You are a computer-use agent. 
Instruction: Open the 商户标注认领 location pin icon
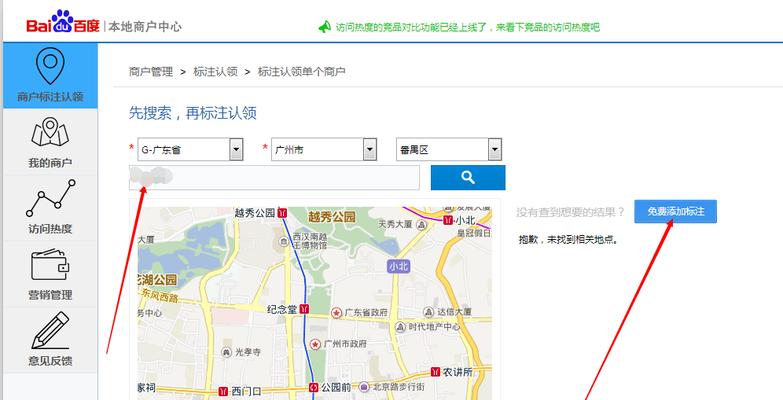[x=50, y=66]
